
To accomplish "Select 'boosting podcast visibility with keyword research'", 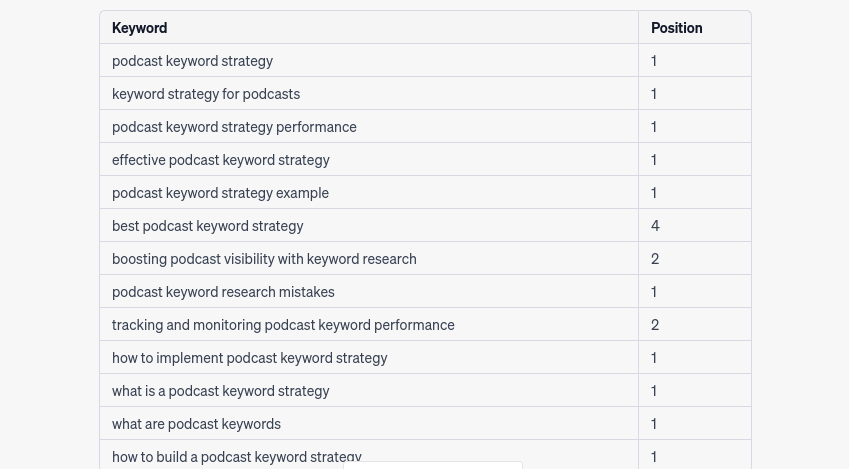I will click(264, 259).
